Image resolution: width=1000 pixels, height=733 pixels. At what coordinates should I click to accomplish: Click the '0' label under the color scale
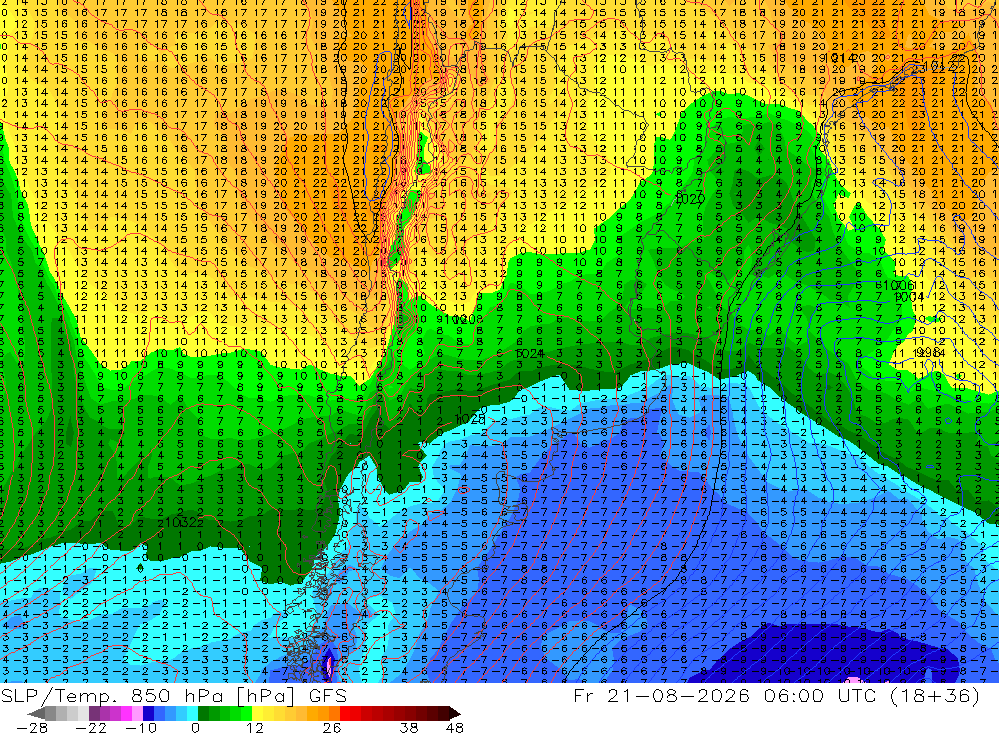[195, 727]
